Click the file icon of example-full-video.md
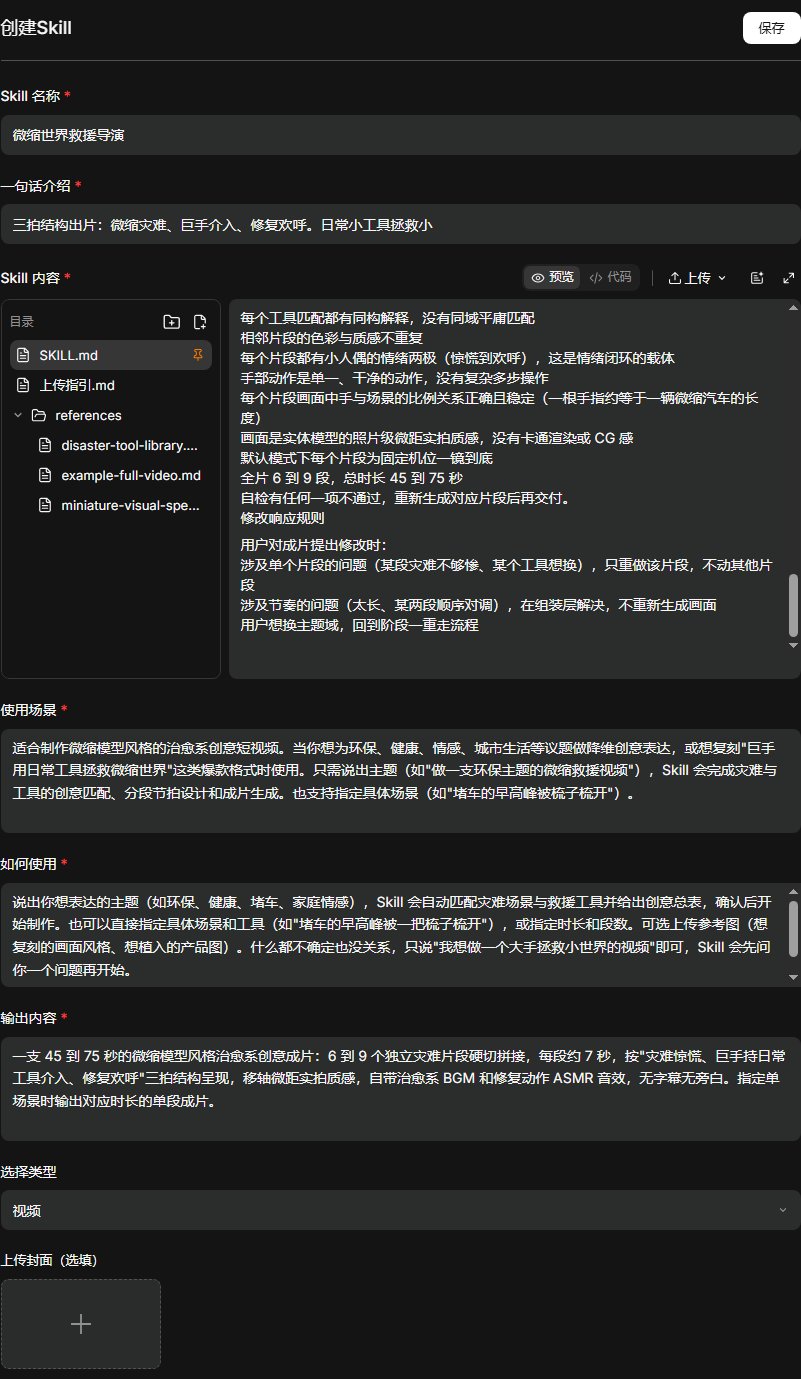 (x=44, y=475)
